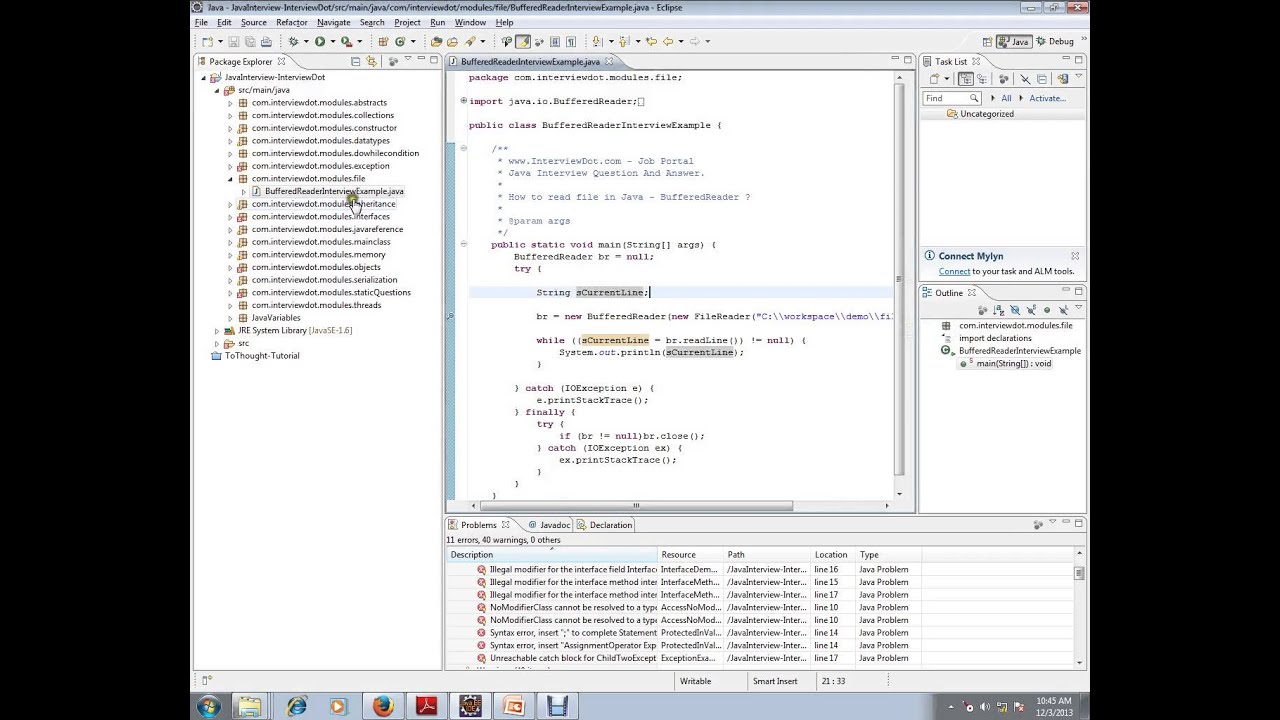Collapse com.interviewdot.modules.file package
The width and height of the screenshot is (1280, 720).
coord(230,179)
